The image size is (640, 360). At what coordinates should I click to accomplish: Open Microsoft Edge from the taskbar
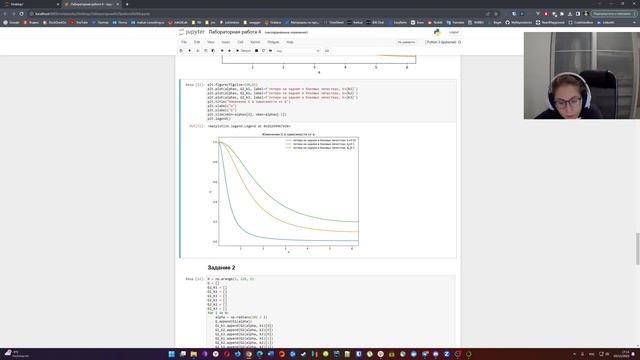[260, 354]
